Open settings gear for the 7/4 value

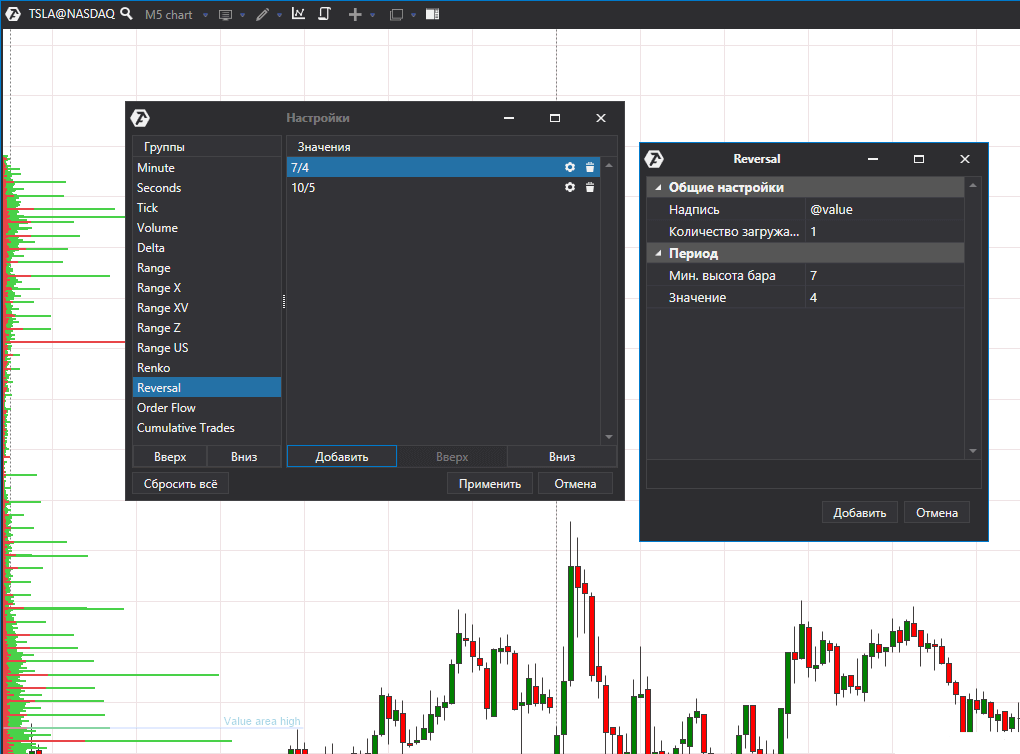(x=570, y=168)
